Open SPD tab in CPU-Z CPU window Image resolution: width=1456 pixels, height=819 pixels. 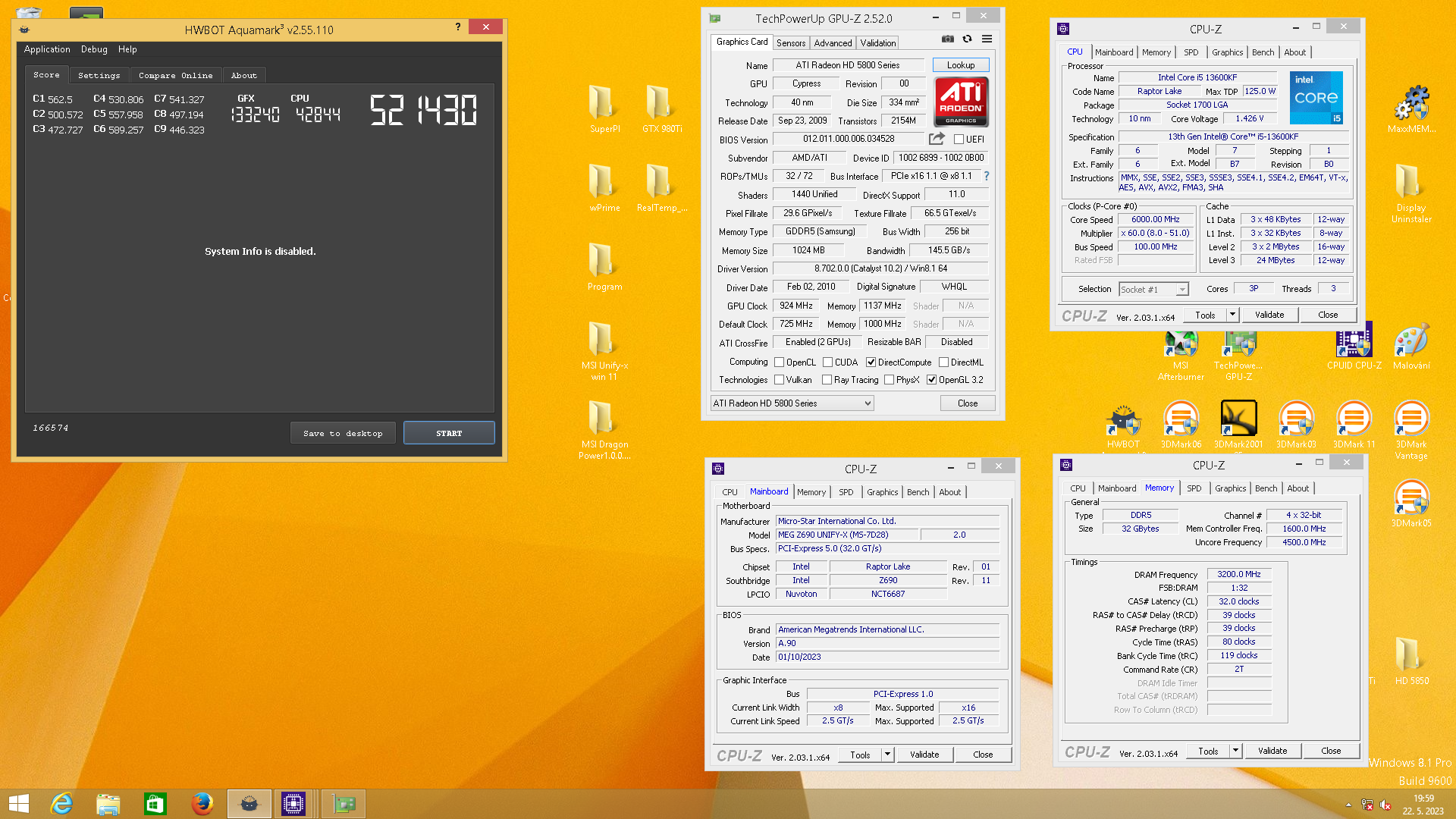click(x=1191, y=52)
